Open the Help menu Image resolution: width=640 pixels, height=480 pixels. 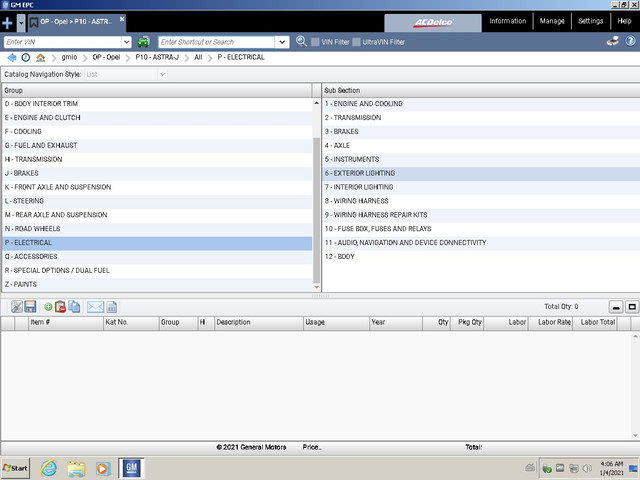(624, 21)
